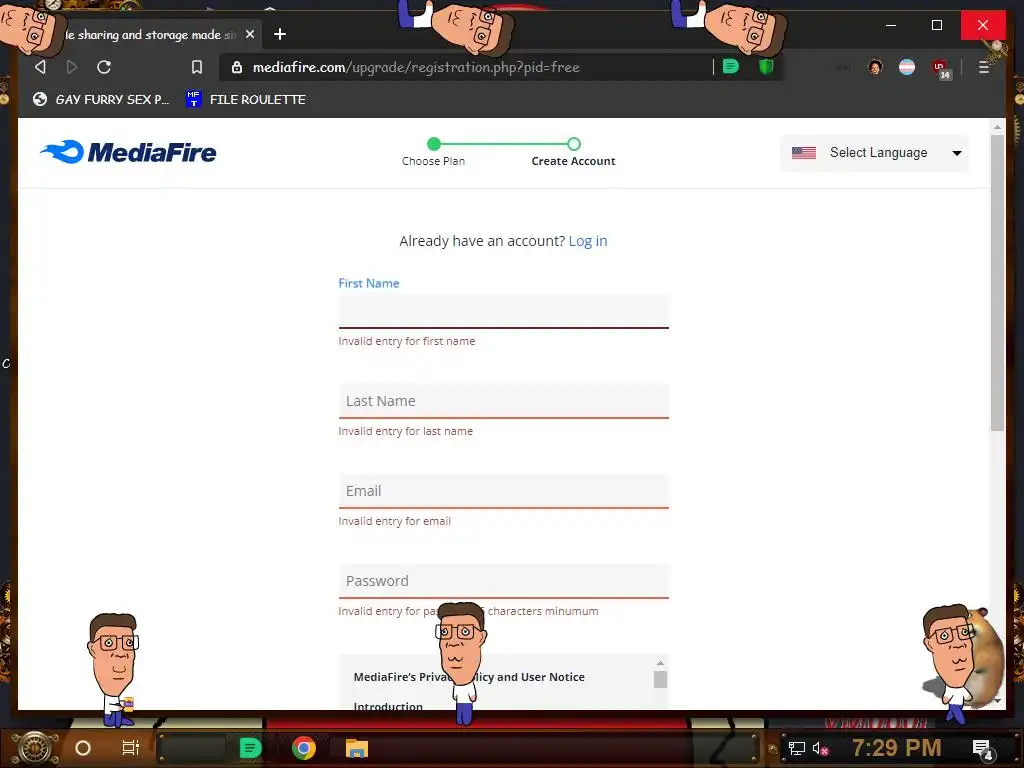The height and width of the screenshot is (768, 1024).
Task: Click the 'Introduction' heading in privacy notice
Action: point(388,706)
